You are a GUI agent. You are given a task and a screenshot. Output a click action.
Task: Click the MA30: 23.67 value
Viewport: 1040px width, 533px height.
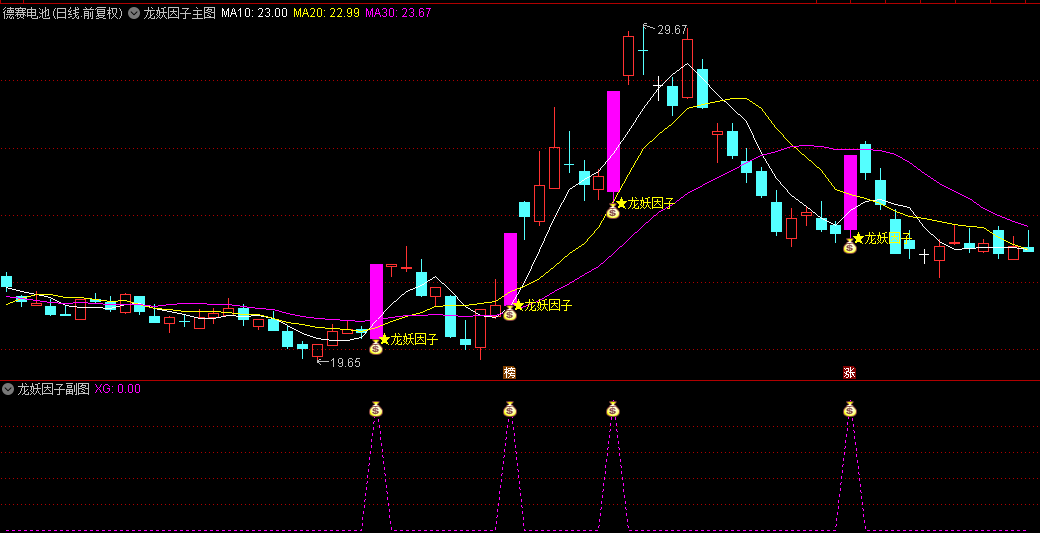(x=398, y=13)
